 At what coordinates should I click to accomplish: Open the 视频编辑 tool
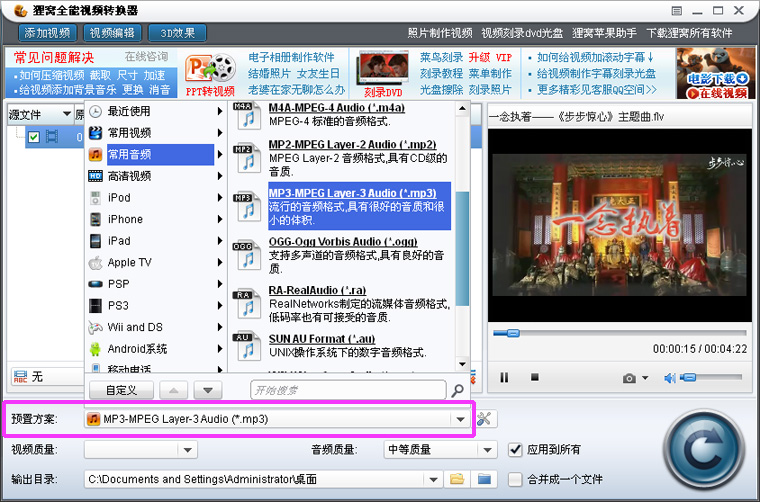(112, 33)
